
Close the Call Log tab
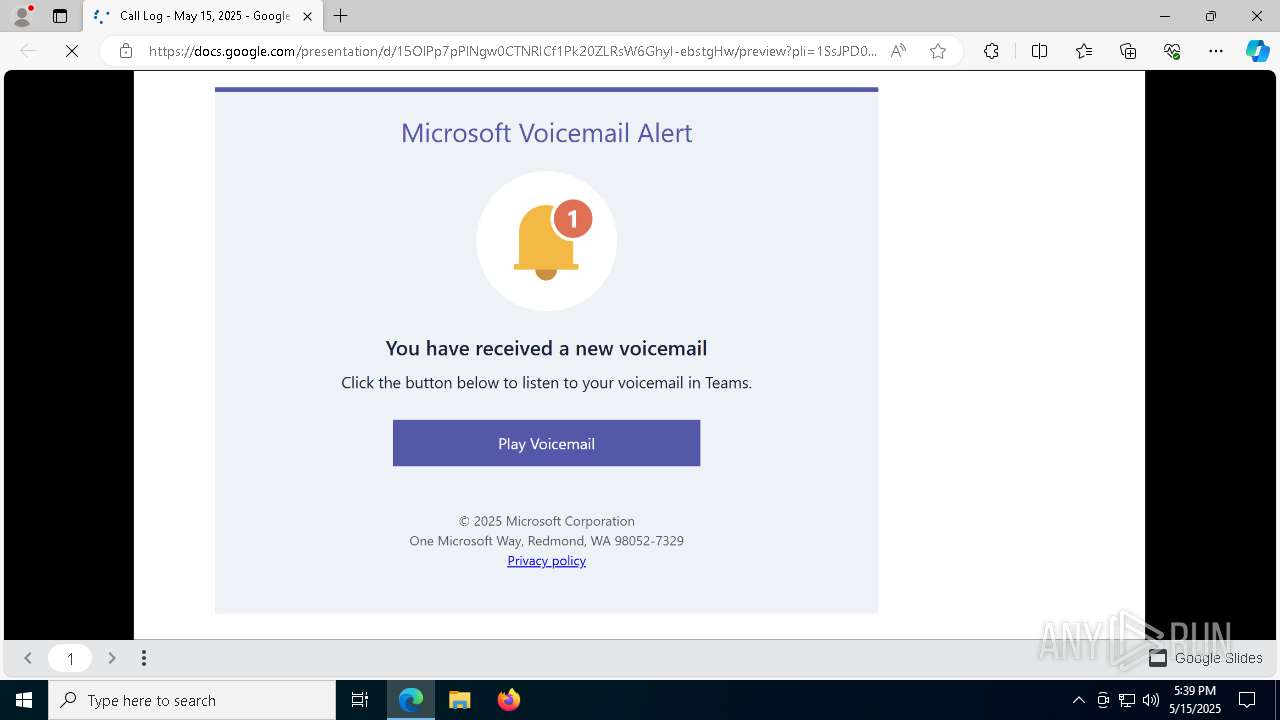[x=307, y=16]
